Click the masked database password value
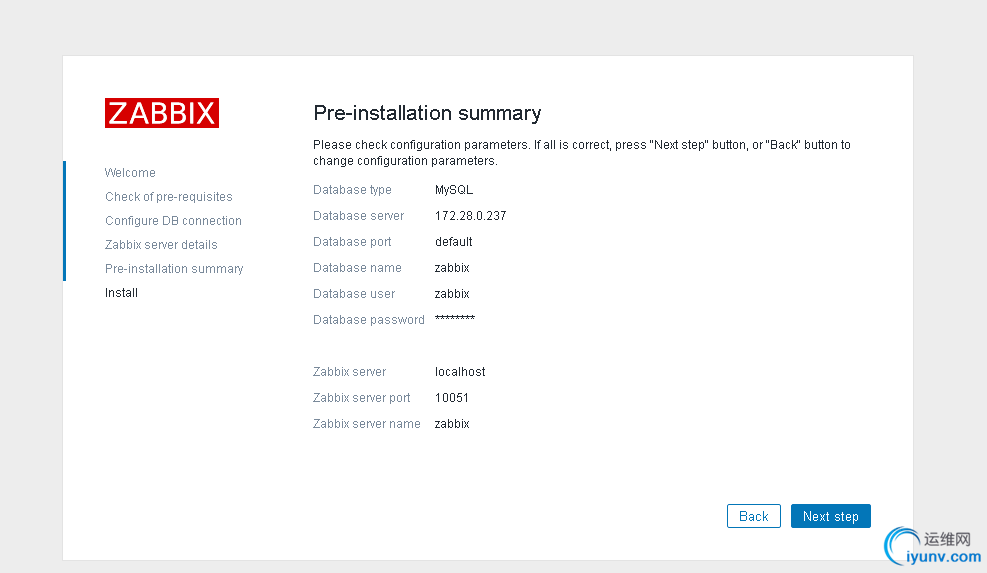Screen dimensions: 987x573 [x=454, y=318]
